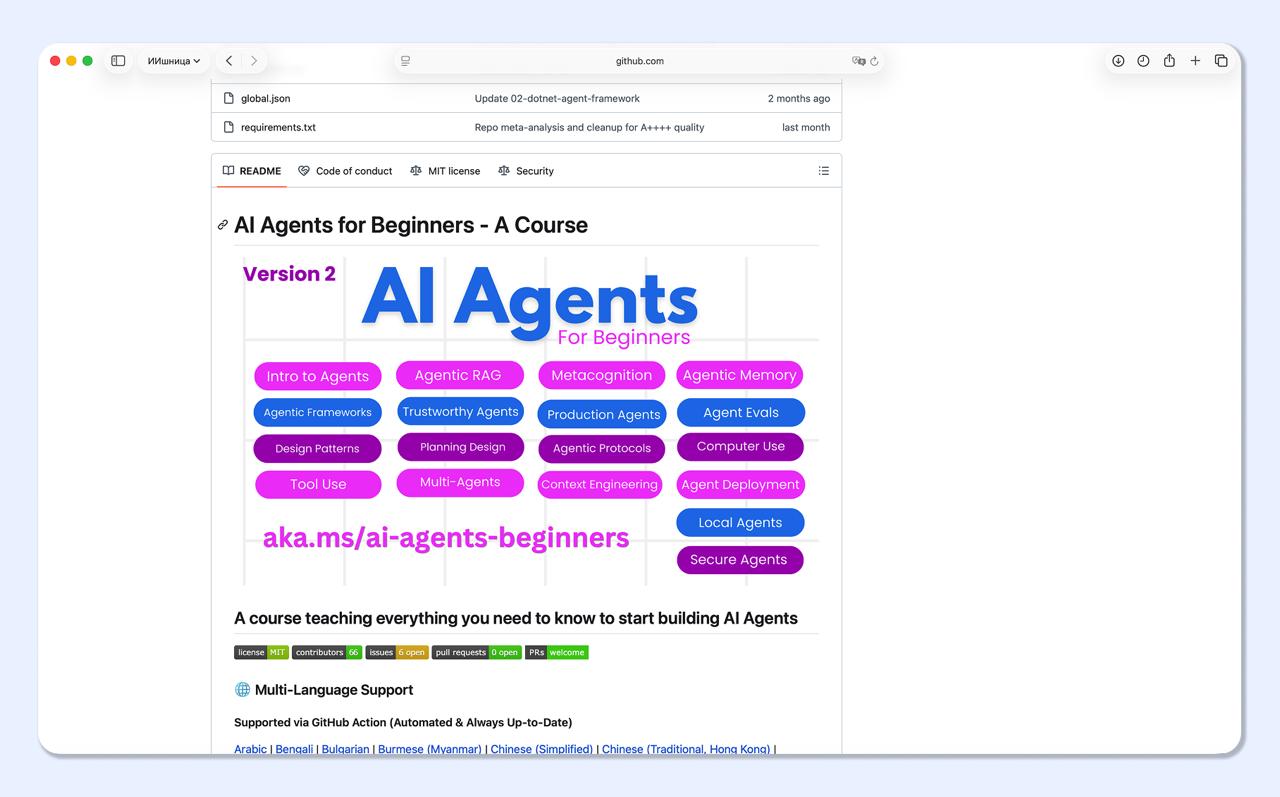Click the file icon beside global.json

click(x=229, y=98)
